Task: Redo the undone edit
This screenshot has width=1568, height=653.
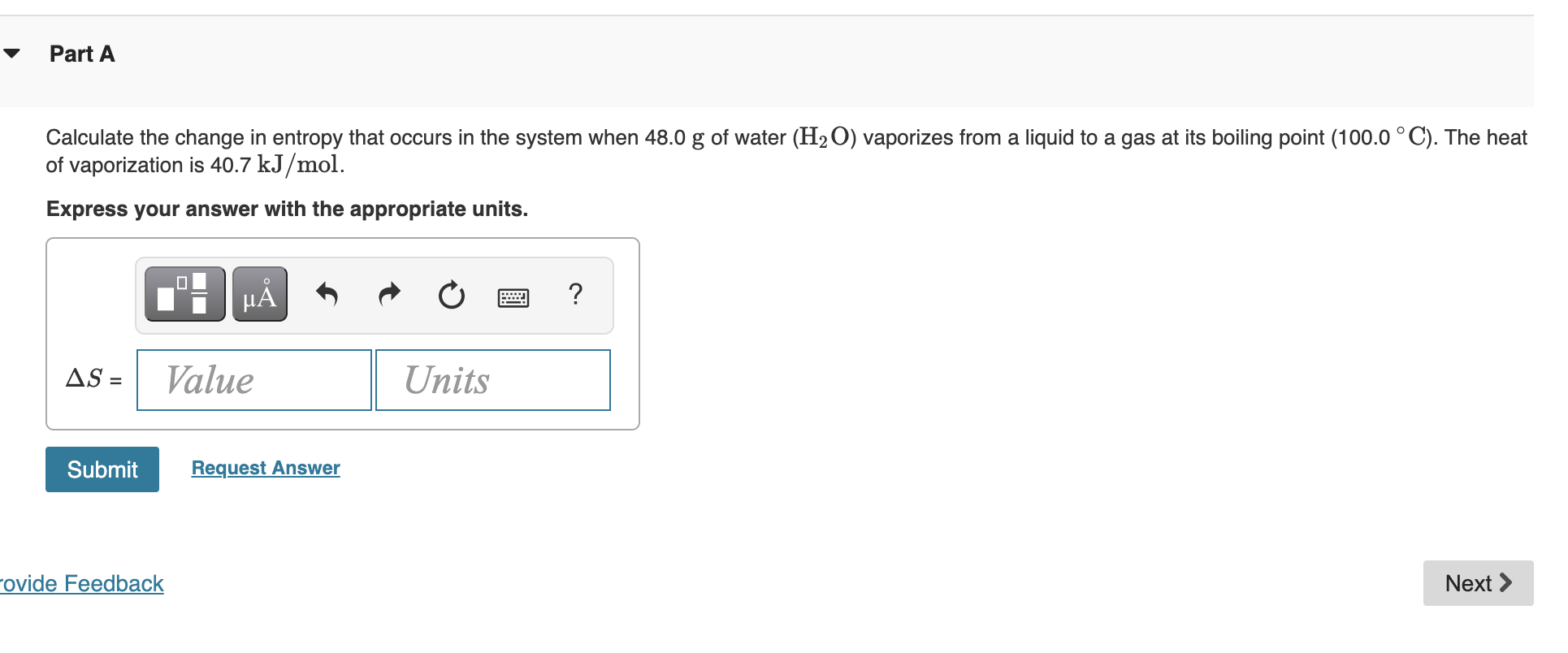Action: pyautogui.click(x=388, y=295)
